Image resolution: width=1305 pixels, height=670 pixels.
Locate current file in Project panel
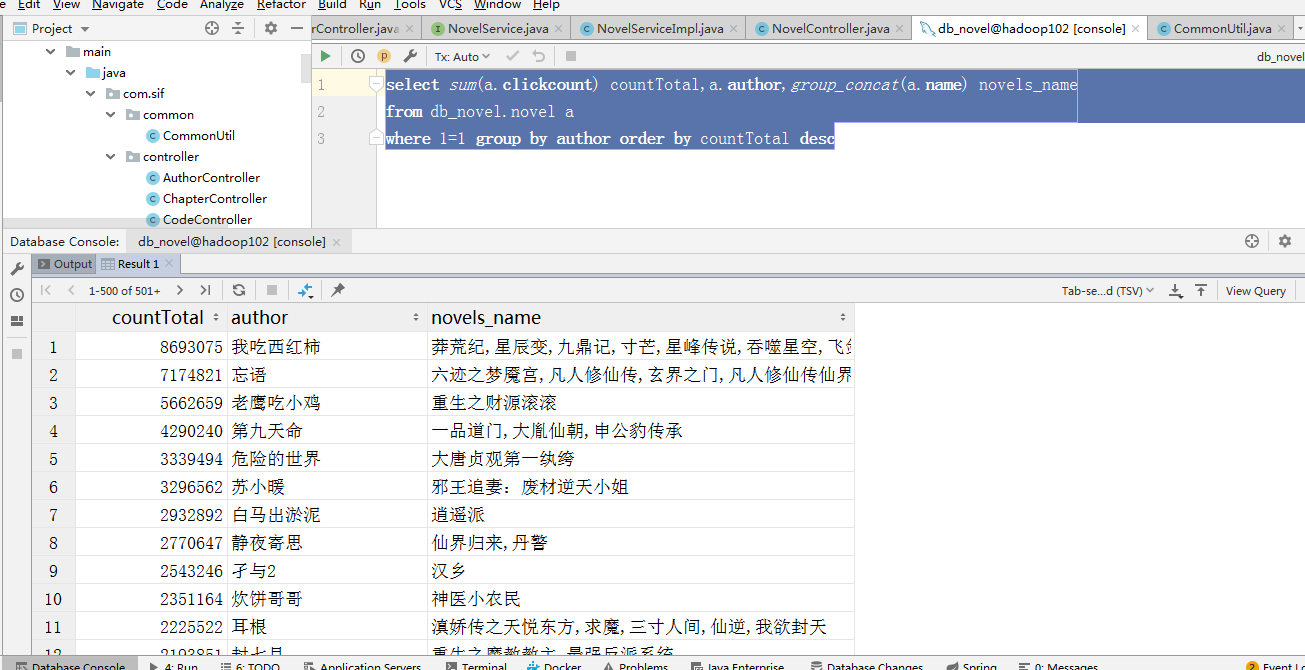coord(212,29)
